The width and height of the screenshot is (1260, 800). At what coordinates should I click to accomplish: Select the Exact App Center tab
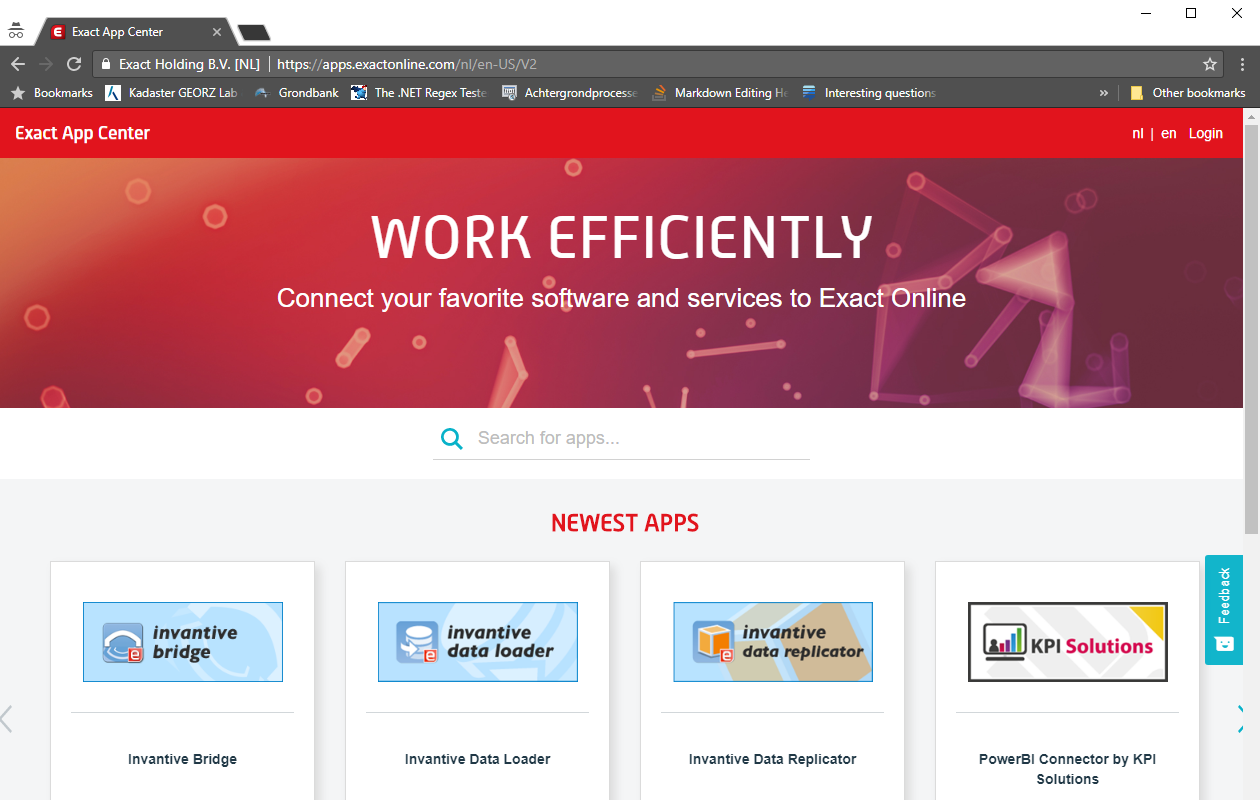[x=135, y=32]
